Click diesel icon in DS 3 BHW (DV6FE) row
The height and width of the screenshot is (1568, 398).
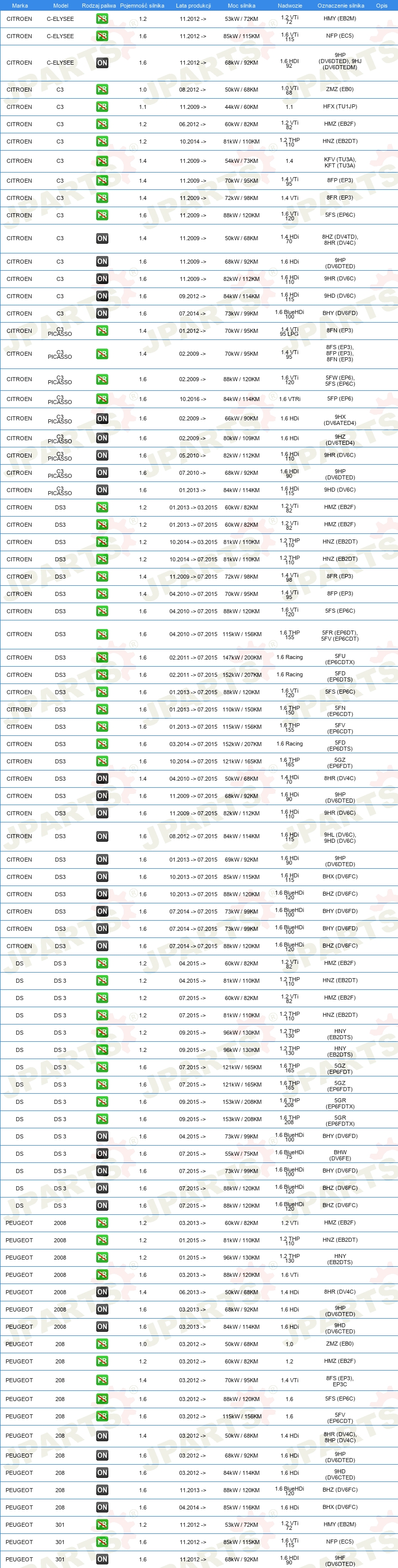tap(102, 1153)
